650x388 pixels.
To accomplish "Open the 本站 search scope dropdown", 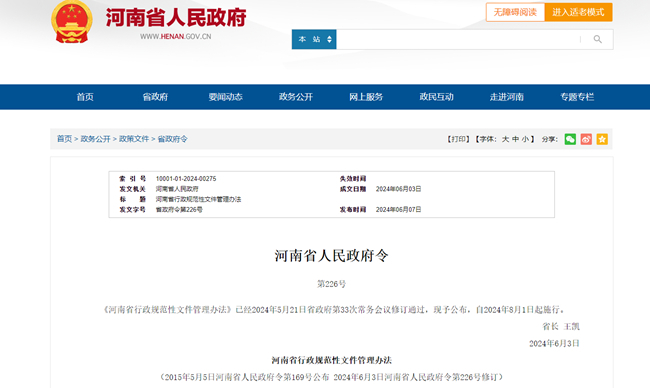I will [x=314, y=39].
